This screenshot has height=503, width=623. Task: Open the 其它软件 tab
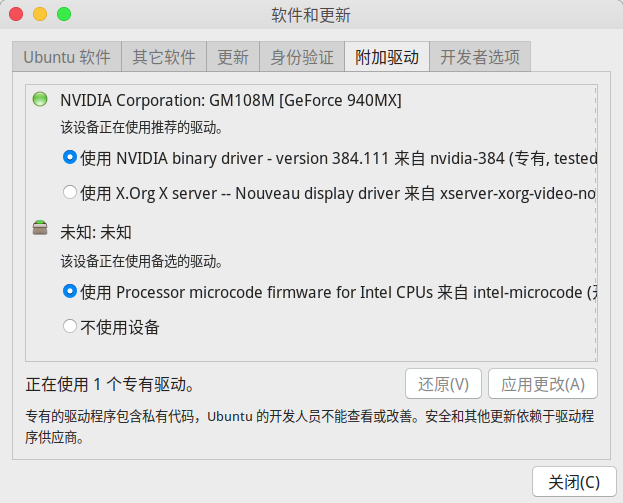coord(164,57)
